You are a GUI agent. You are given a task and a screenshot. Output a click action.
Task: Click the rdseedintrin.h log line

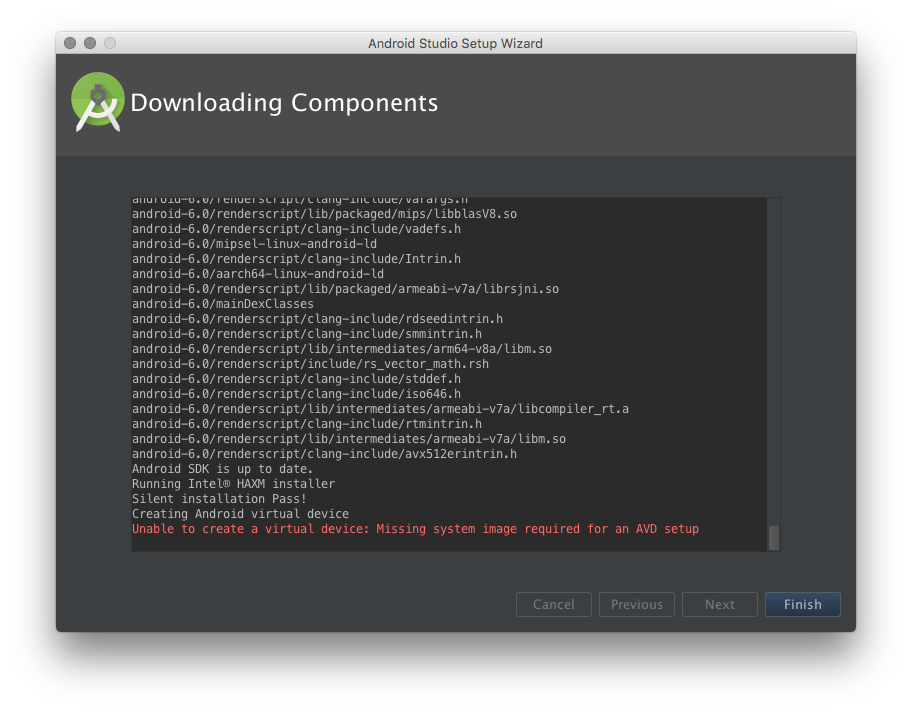[x=317, y=319]
